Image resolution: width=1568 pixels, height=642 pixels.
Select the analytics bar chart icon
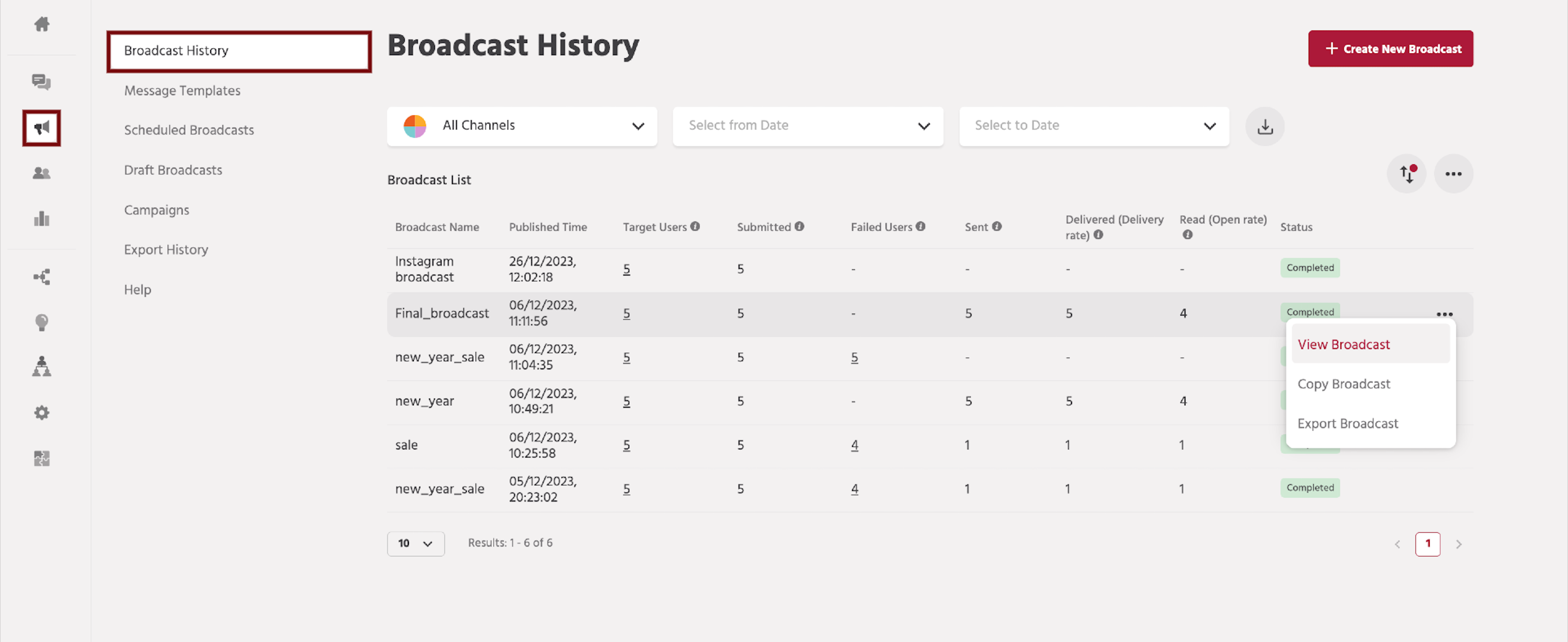(41, 219)
